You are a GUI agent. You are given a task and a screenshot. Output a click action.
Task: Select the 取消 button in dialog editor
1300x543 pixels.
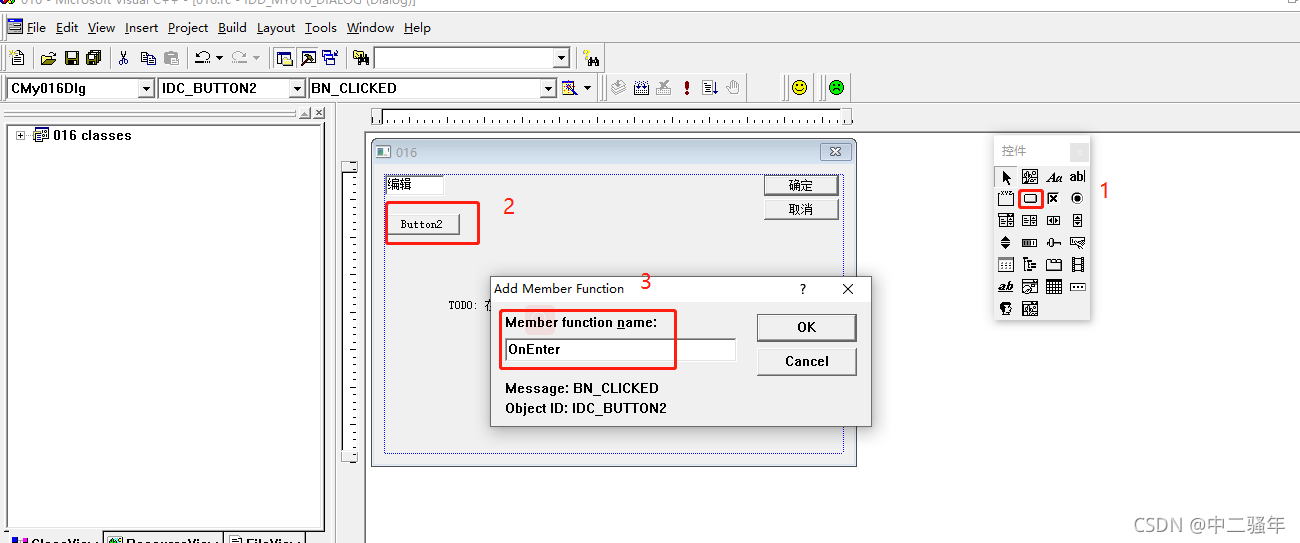click(x=801, y=209)
